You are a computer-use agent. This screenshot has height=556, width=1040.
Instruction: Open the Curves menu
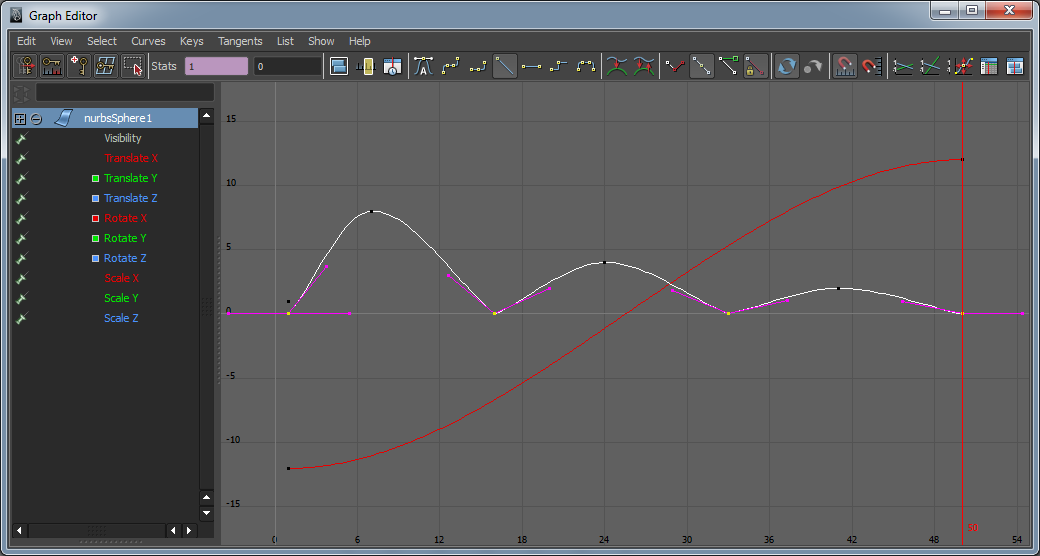(148, 41)
